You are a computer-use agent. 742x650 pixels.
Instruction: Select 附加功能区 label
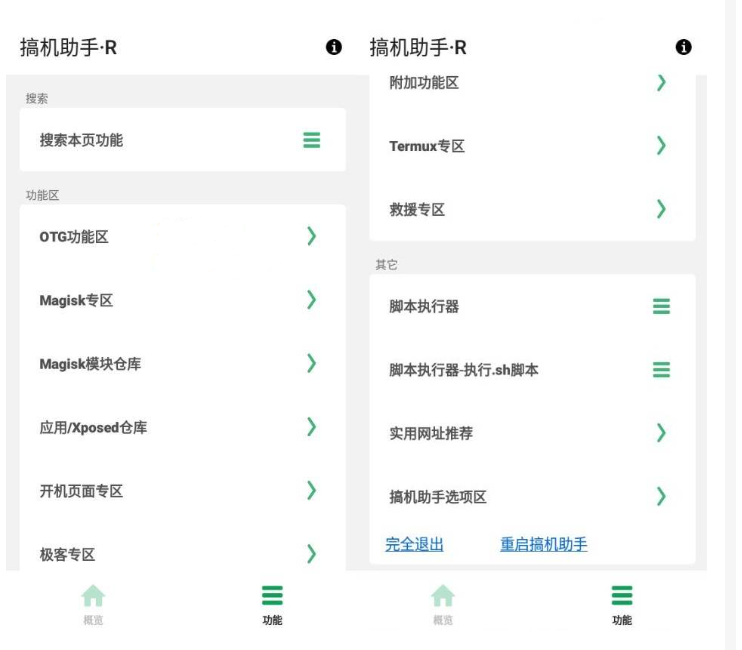[x=424, y=83]
